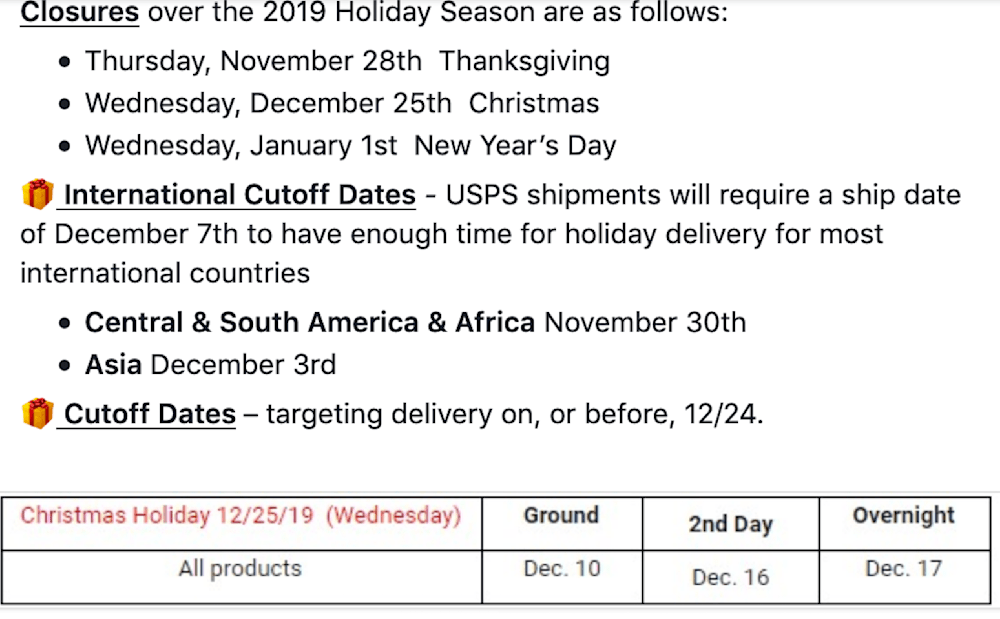The image size is (1000, 619).
Task: Click the Overnight column header
Action: [x=903, y=516]
